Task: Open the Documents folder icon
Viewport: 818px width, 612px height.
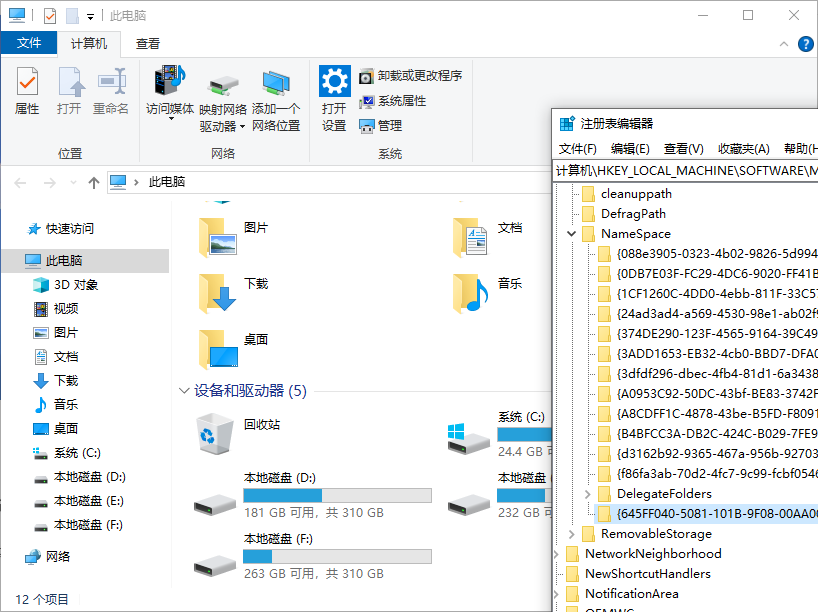Action: tap(470, 237)
